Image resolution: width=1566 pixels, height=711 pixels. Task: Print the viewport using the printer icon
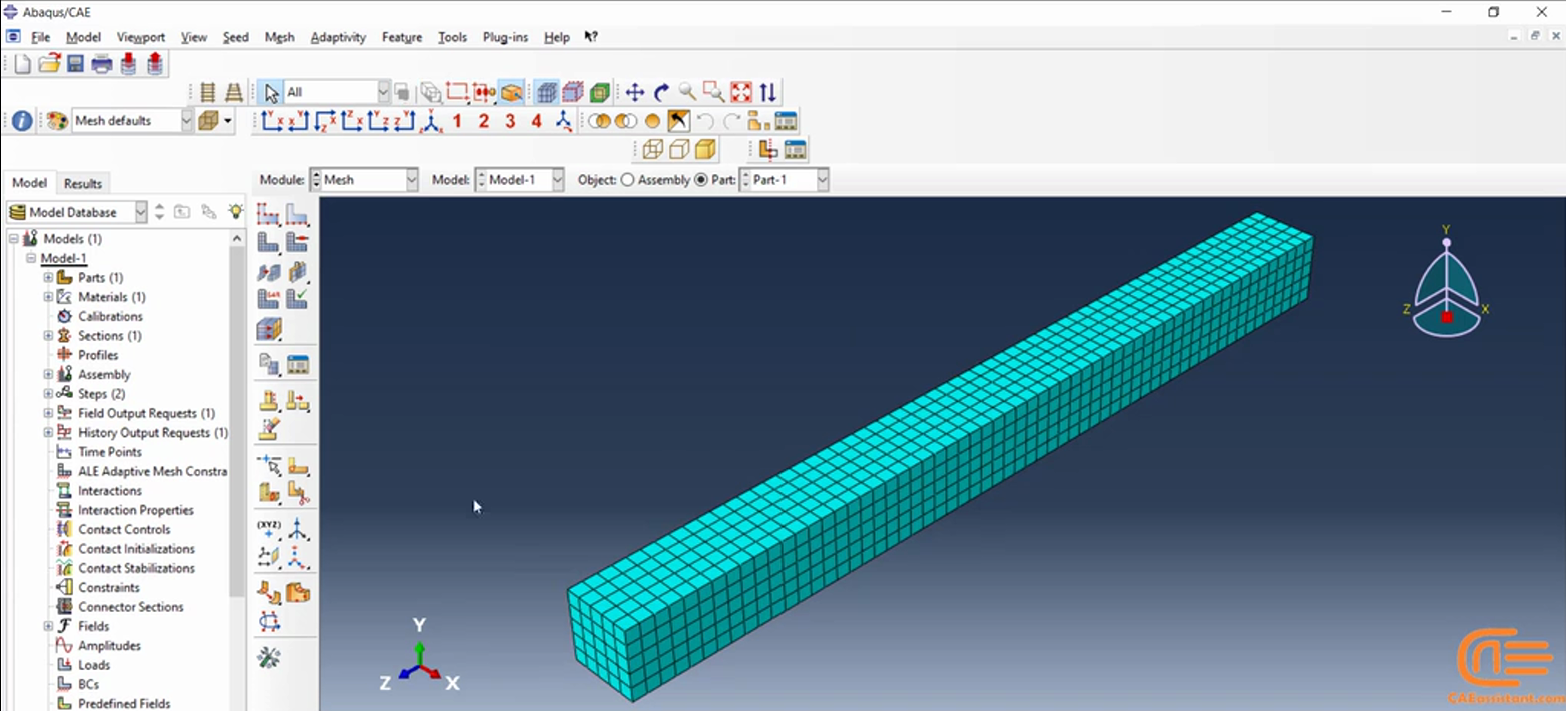[x=101, y=64]
